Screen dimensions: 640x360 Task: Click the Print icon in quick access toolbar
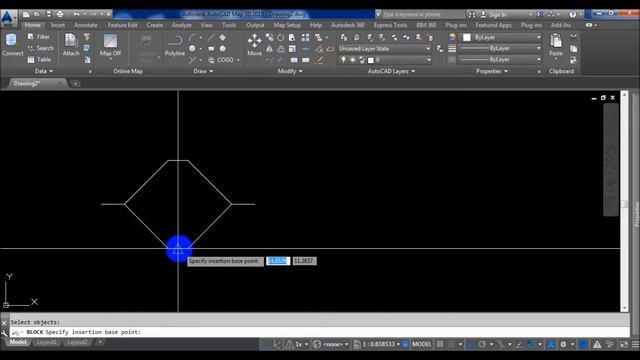point(60,14)
